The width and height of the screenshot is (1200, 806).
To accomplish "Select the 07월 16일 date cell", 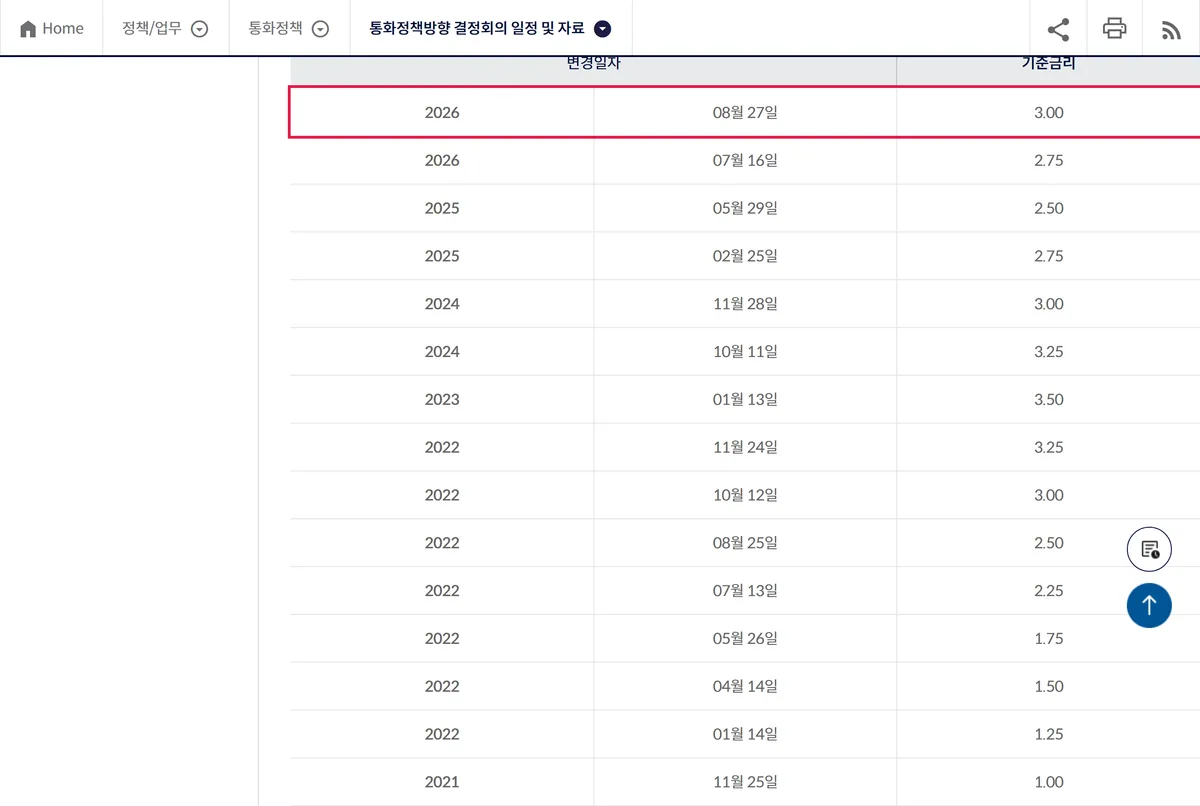I will point(745,160).
